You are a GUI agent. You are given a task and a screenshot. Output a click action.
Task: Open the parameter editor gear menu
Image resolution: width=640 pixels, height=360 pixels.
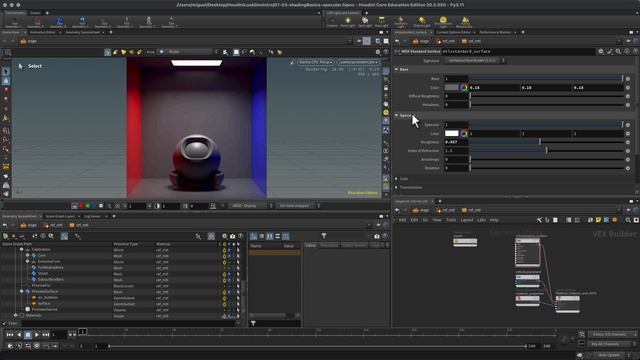601,51
